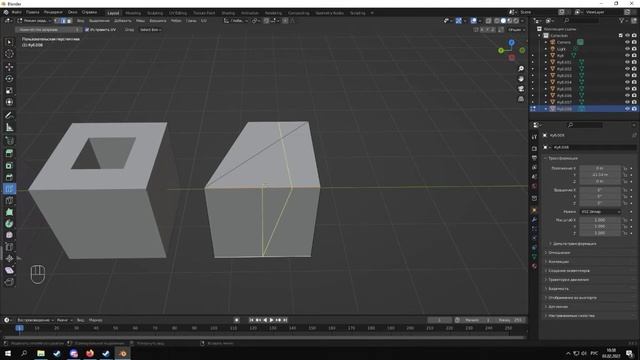This screenshot has height=360, width=640.
Task: Open the timeline Воспроизведение popover
Action: pyautogui.click(x=36, y=320)
